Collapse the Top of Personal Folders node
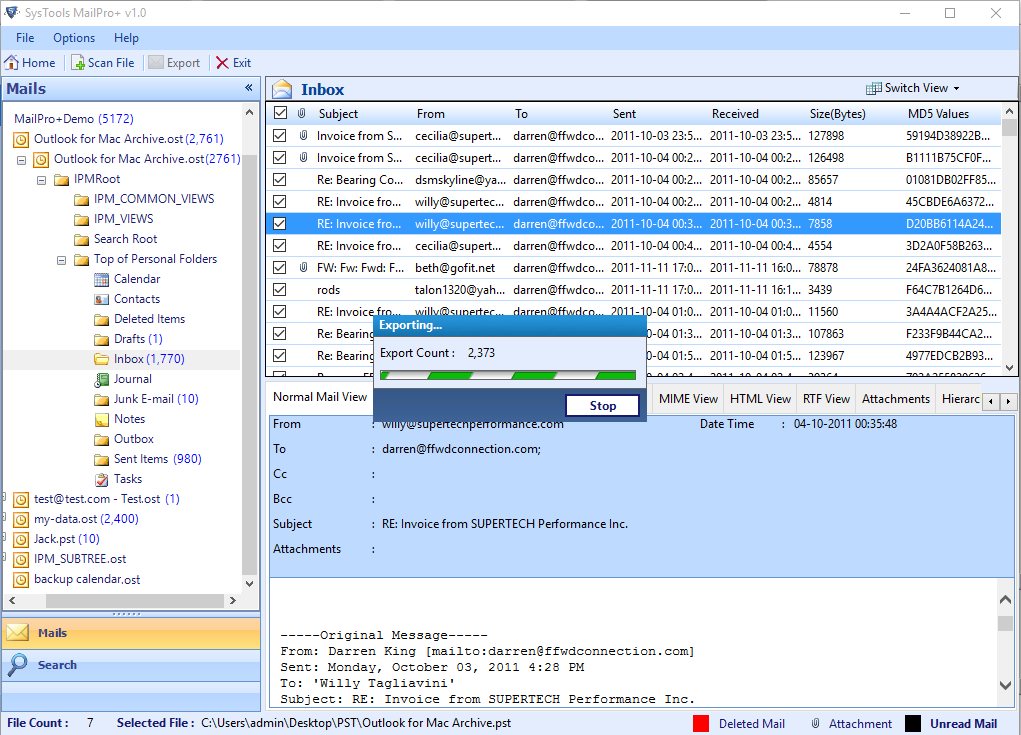Image resolution: width=1021 pixels, height=735 pixels. point(61,260)
